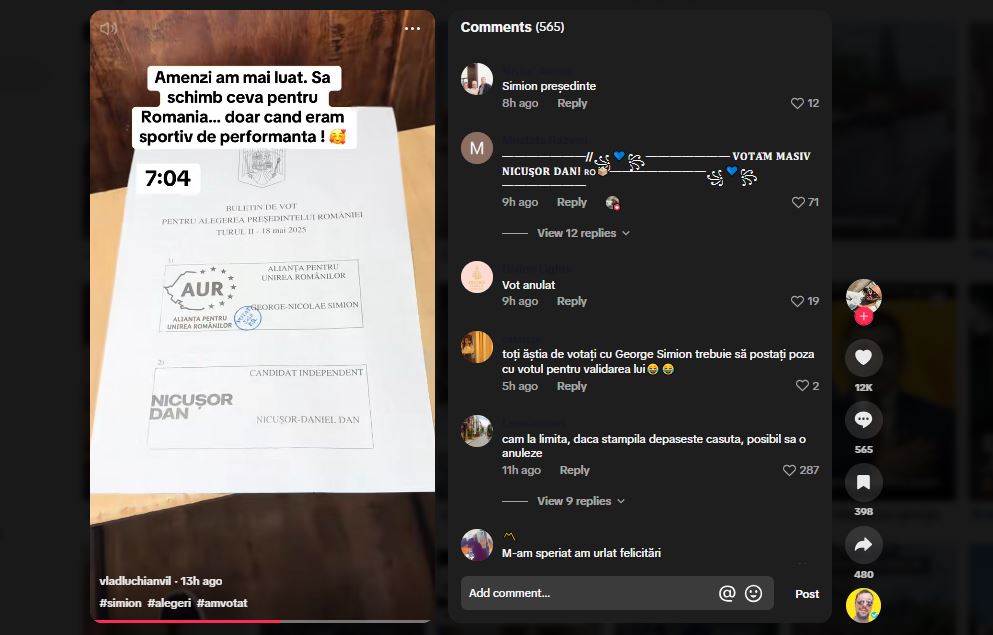Mute the video with the speaker icon
993x635 pixels.
pyautogui.click(x=108, y=28)
